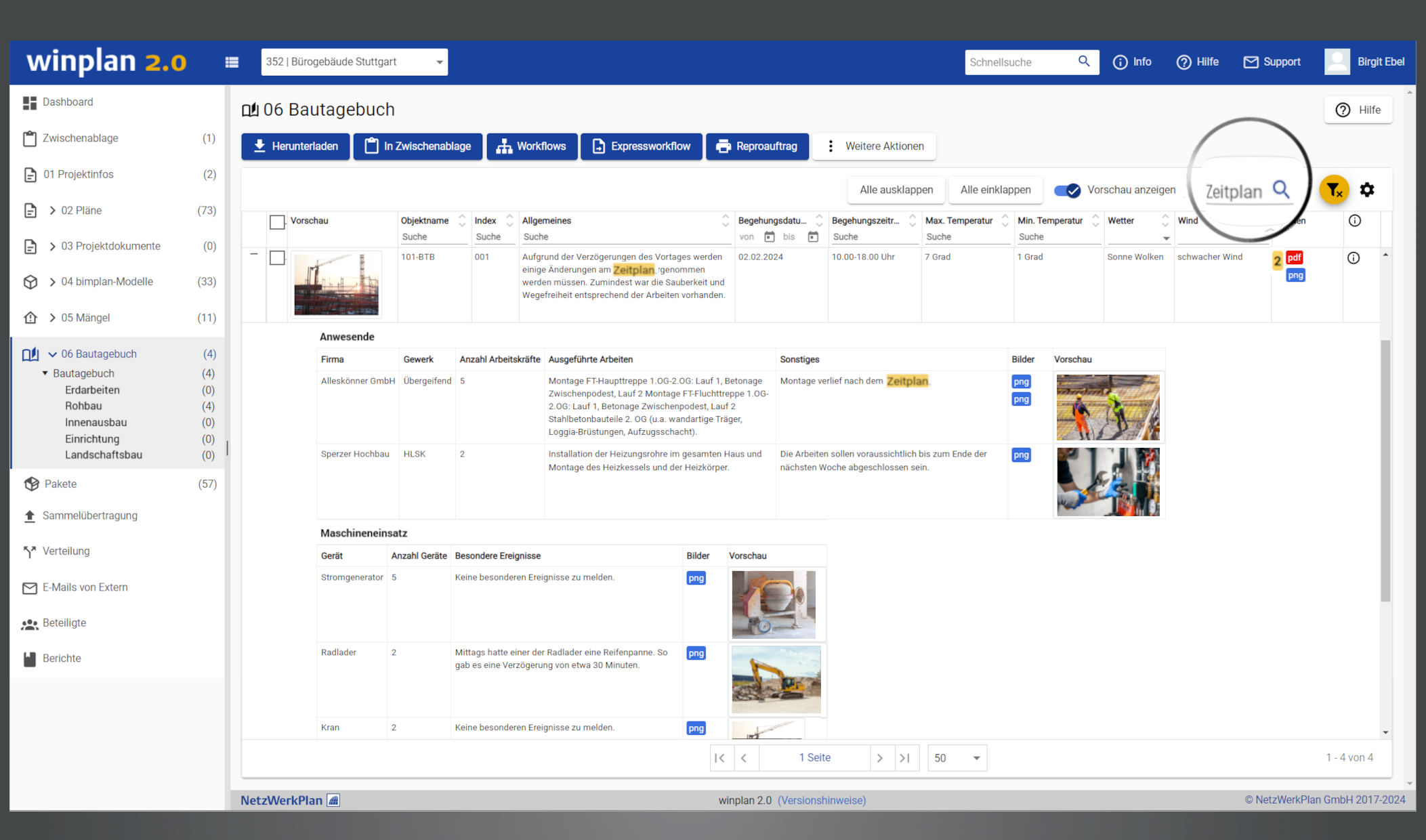Toggle the Vorschau anzeigen switch

click(1067, 190)
